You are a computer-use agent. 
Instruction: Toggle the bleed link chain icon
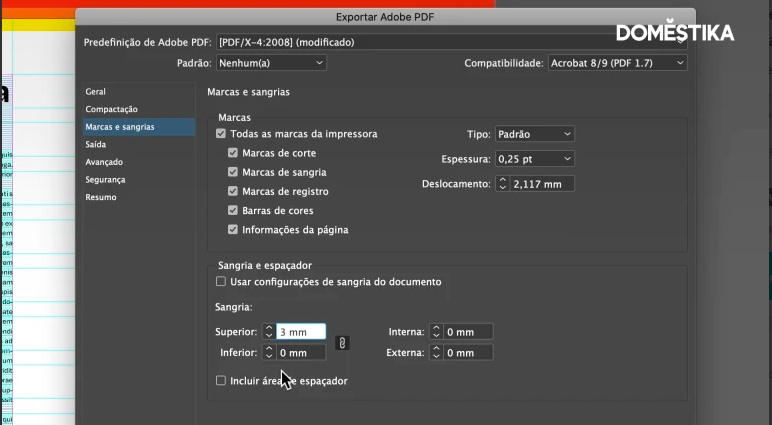(x=342, y=343)
